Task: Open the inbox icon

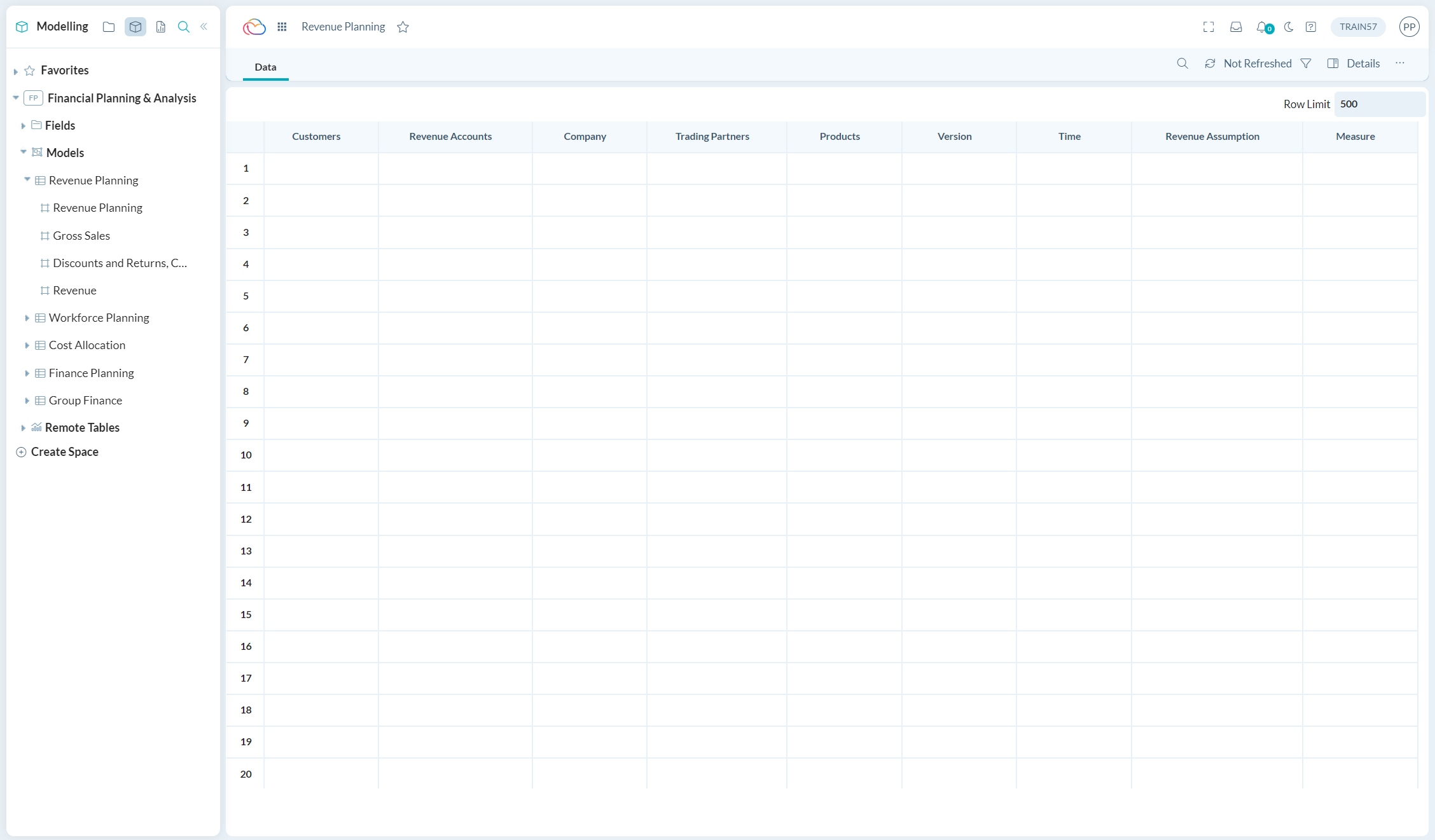Action: tap(1236, 27)
